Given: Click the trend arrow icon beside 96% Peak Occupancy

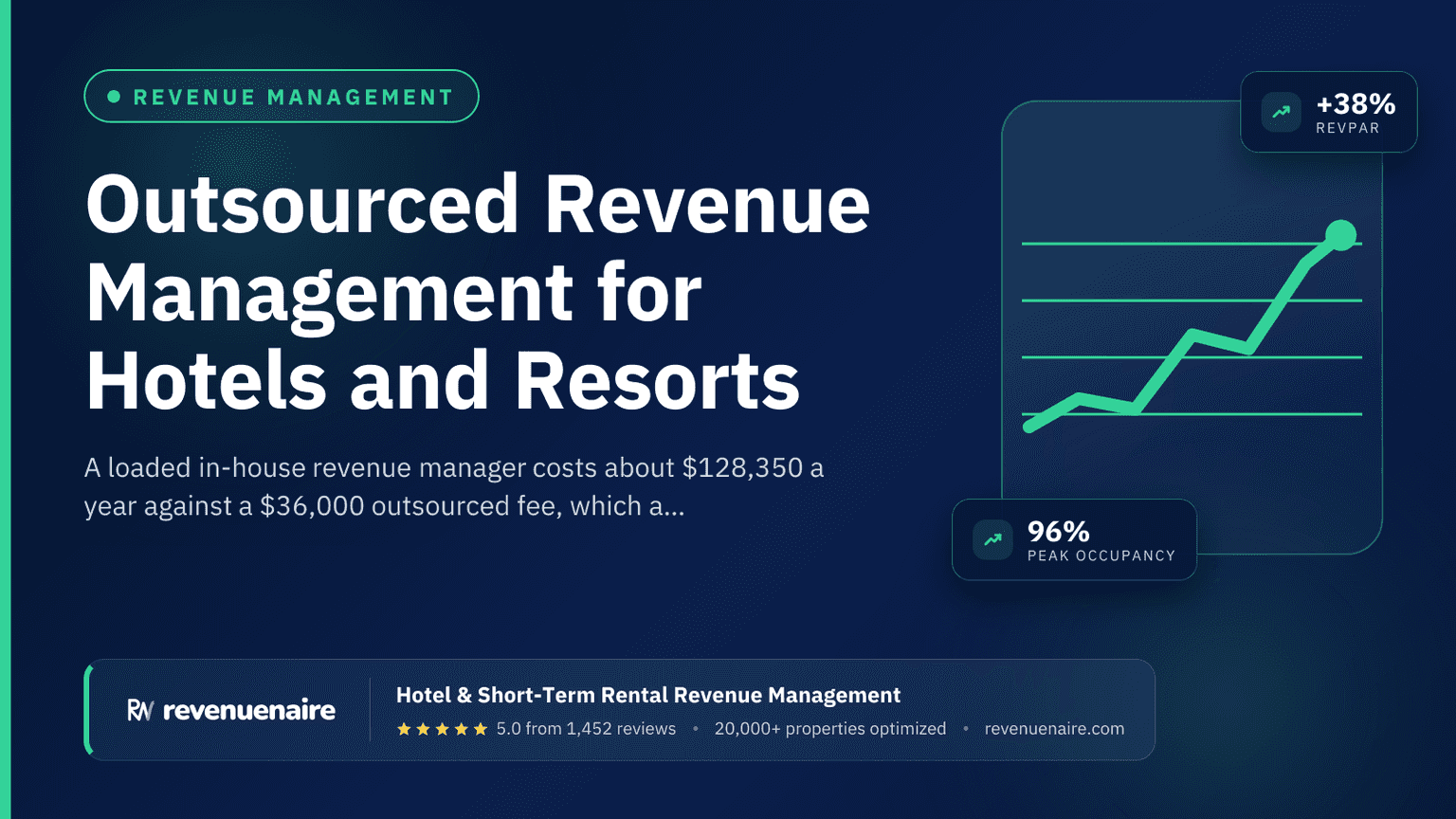Looking at the screenshot, I should (992, 539).
